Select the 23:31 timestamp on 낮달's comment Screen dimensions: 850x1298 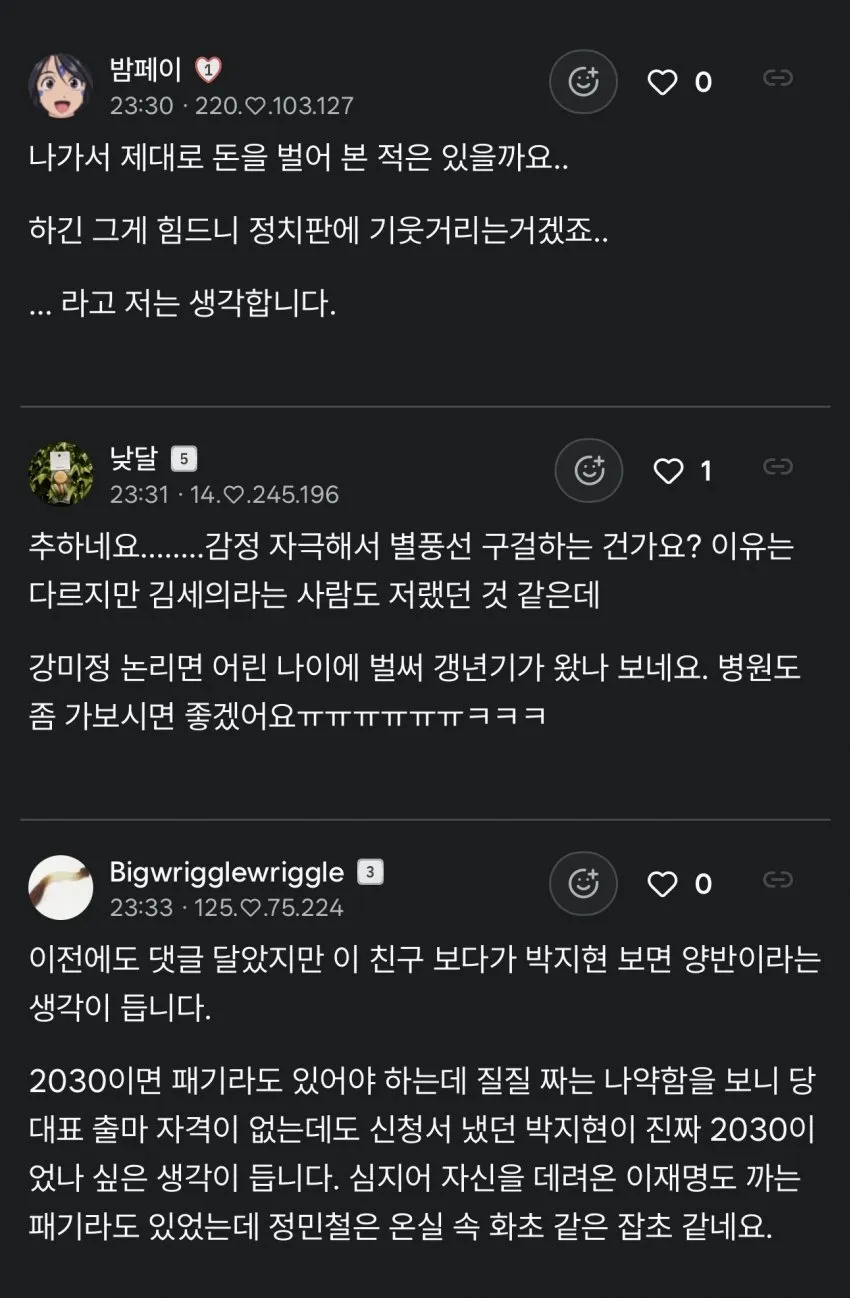point(139,494)
